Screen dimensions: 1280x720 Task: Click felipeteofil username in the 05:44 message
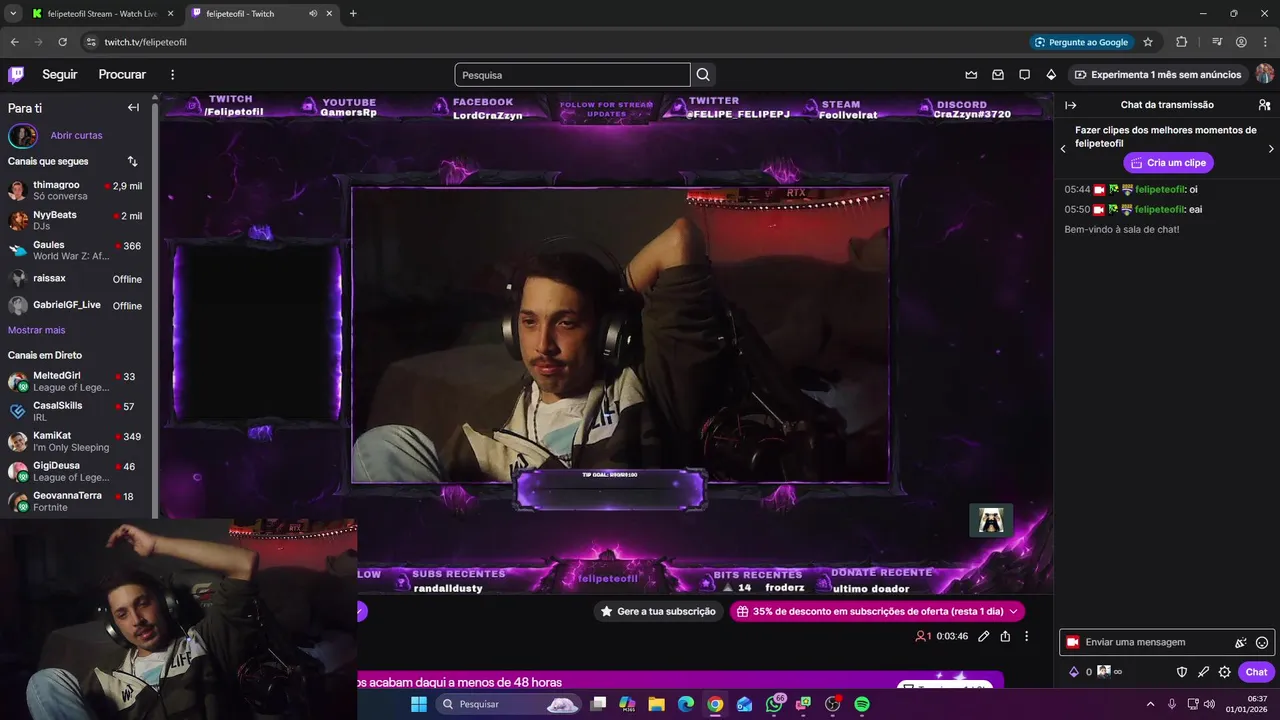[x=1160, y=189]
